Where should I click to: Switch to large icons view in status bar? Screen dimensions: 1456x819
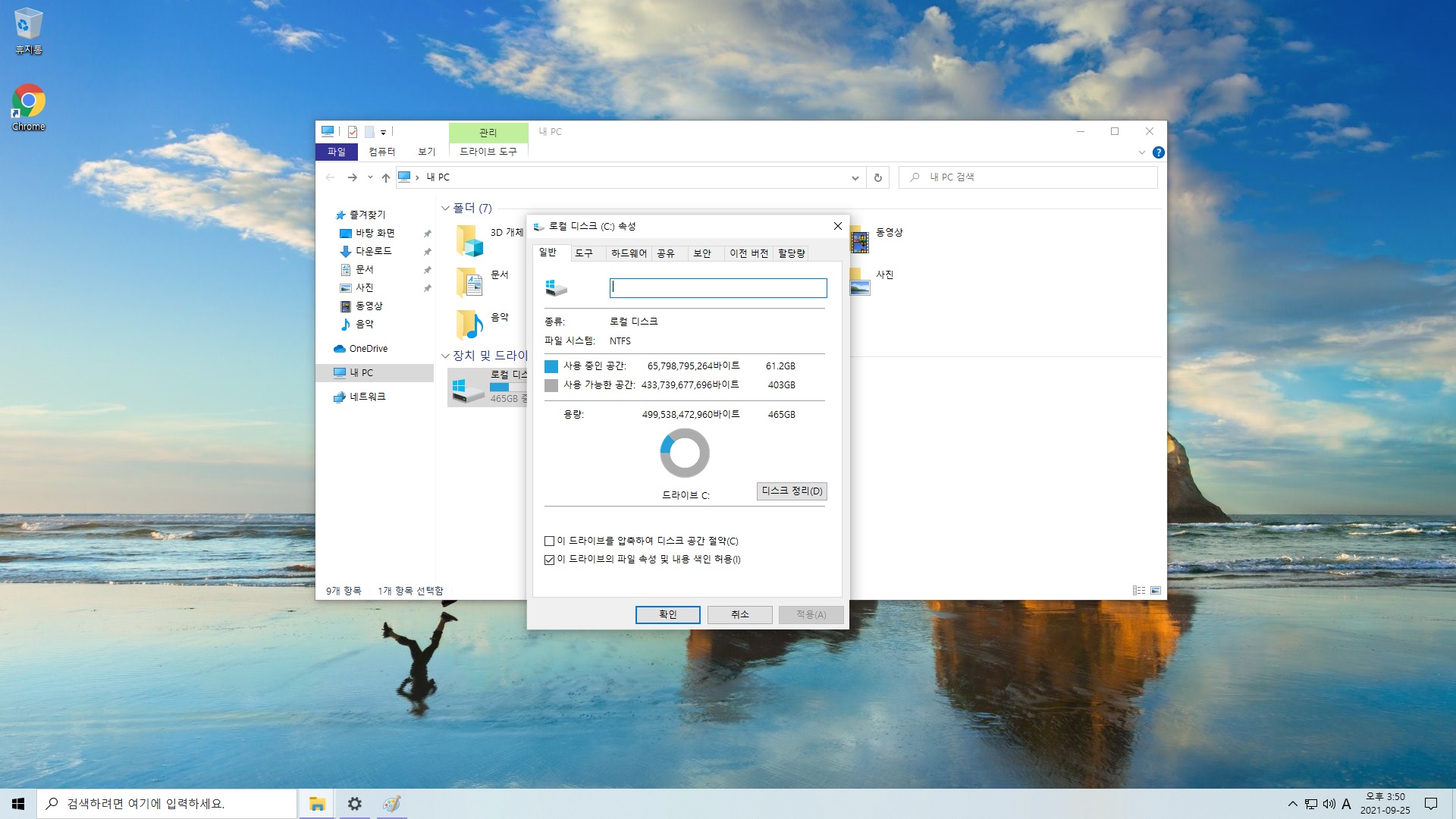tap(1156, 590)
